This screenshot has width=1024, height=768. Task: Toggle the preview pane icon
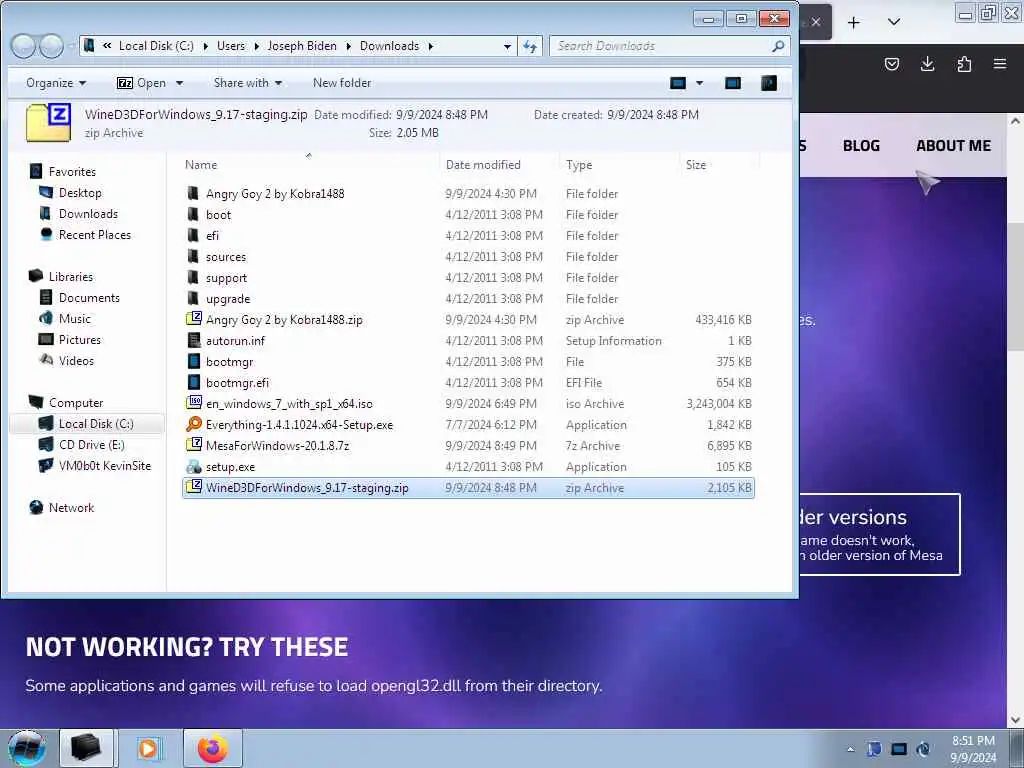(733, 83)
